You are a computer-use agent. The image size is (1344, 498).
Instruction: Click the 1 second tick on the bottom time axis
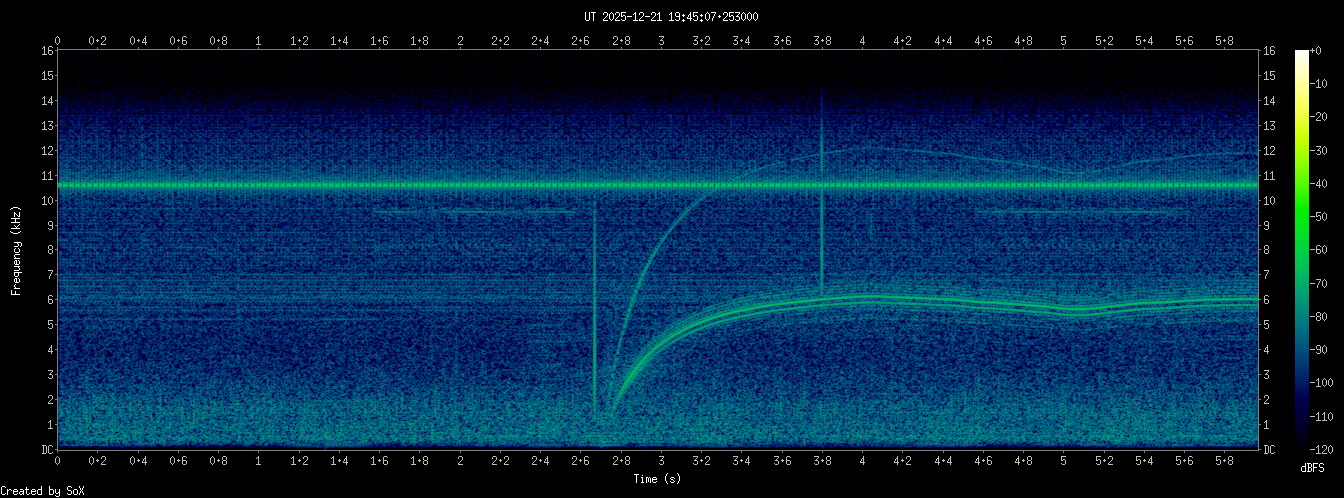tap(259, 461)
